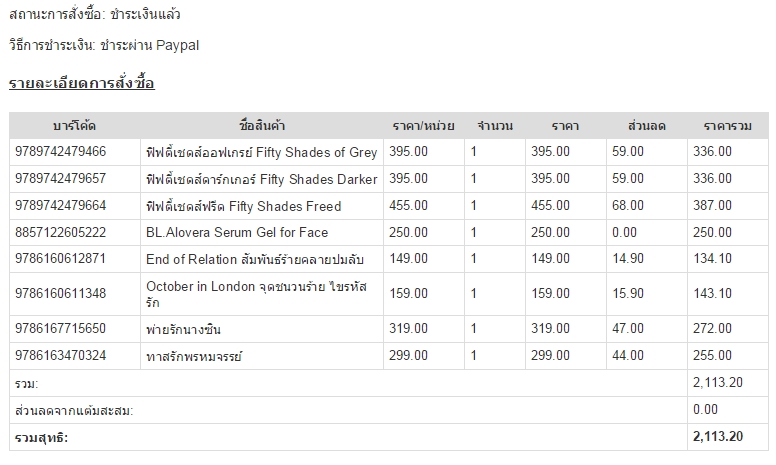Image resolution: width=776 pixels, height=465 pixels.
Task: Click พ่ายรักนางซิน product name
Action: point(183,329)
